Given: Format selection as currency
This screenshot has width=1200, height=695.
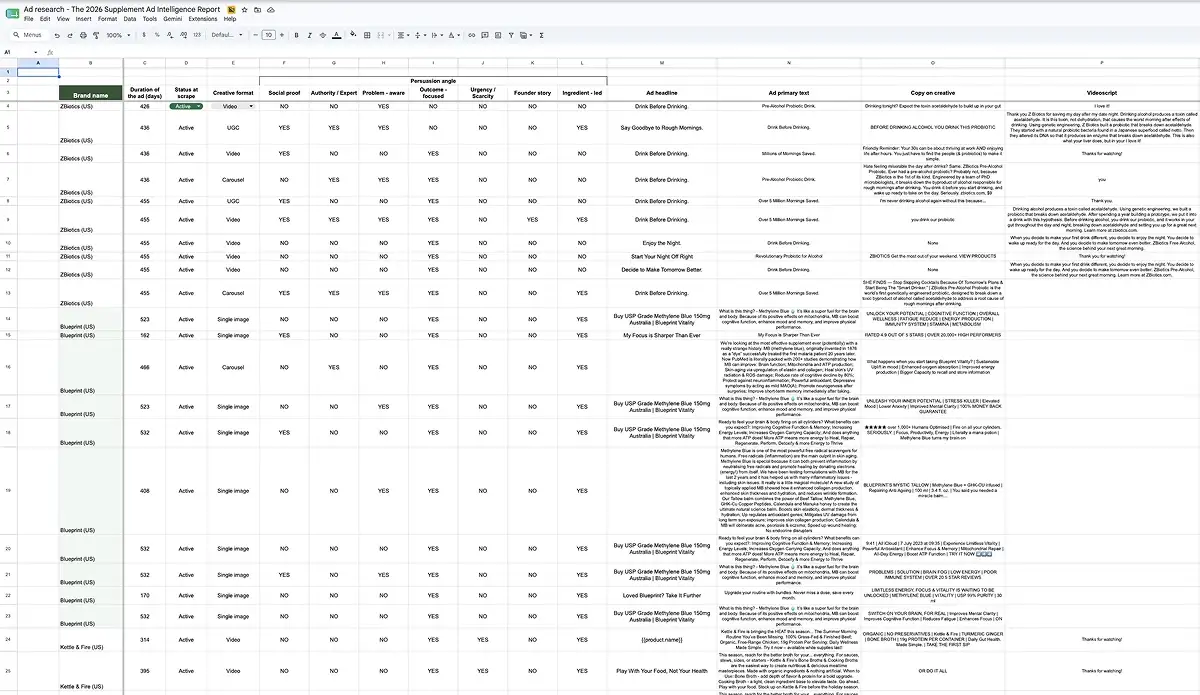Looking at the screenshot, I should tap(144, 35).
